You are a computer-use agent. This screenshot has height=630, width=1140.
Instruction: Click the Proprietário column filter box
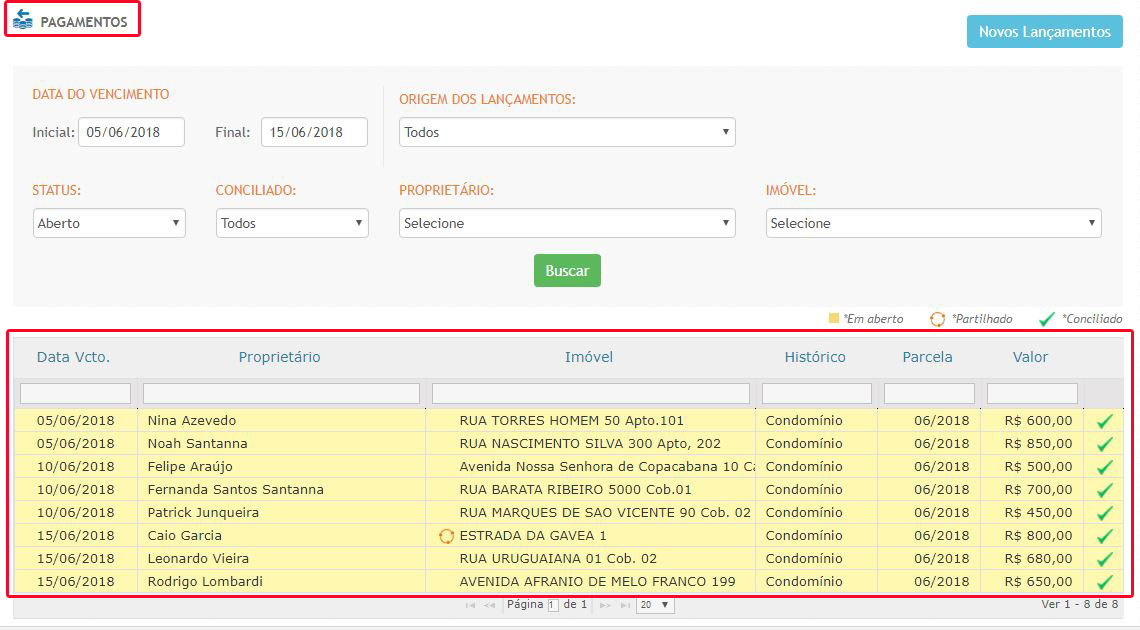(x=281, y=393)
